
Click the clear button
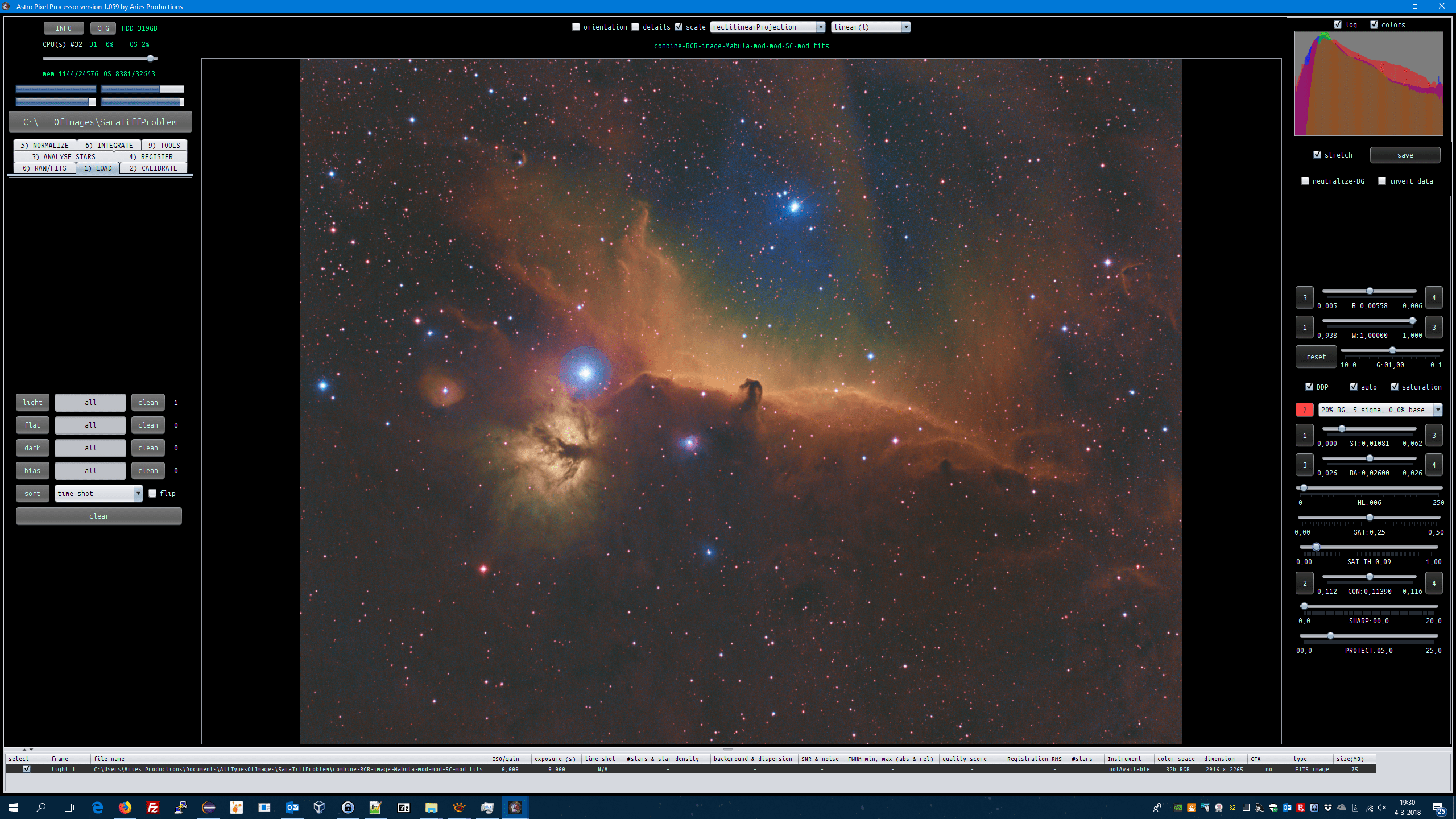click(99, 516)
